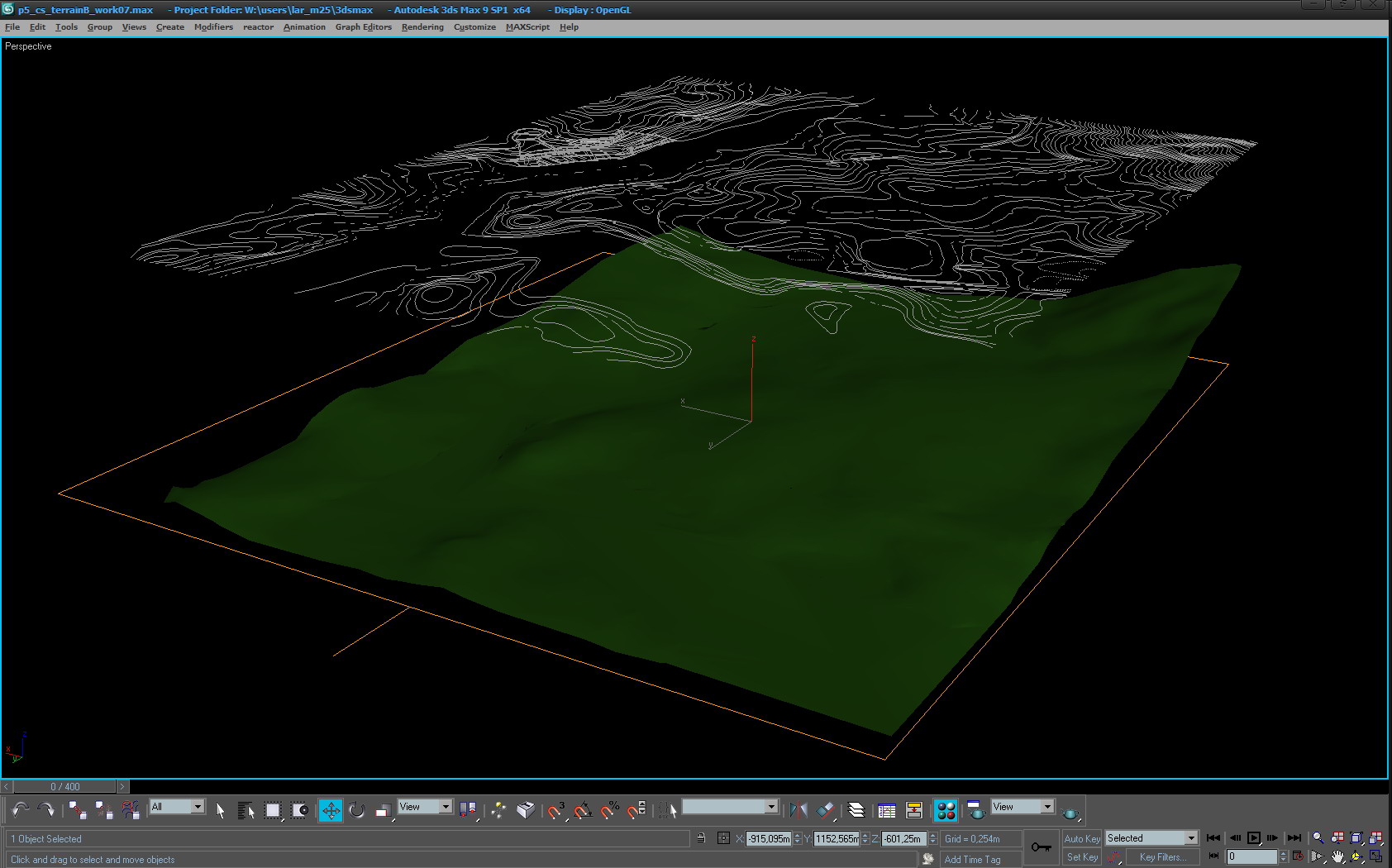Open Edit Named Selection Sets
This screenshot has height=868, width=1392.
(x=668, y=810)
